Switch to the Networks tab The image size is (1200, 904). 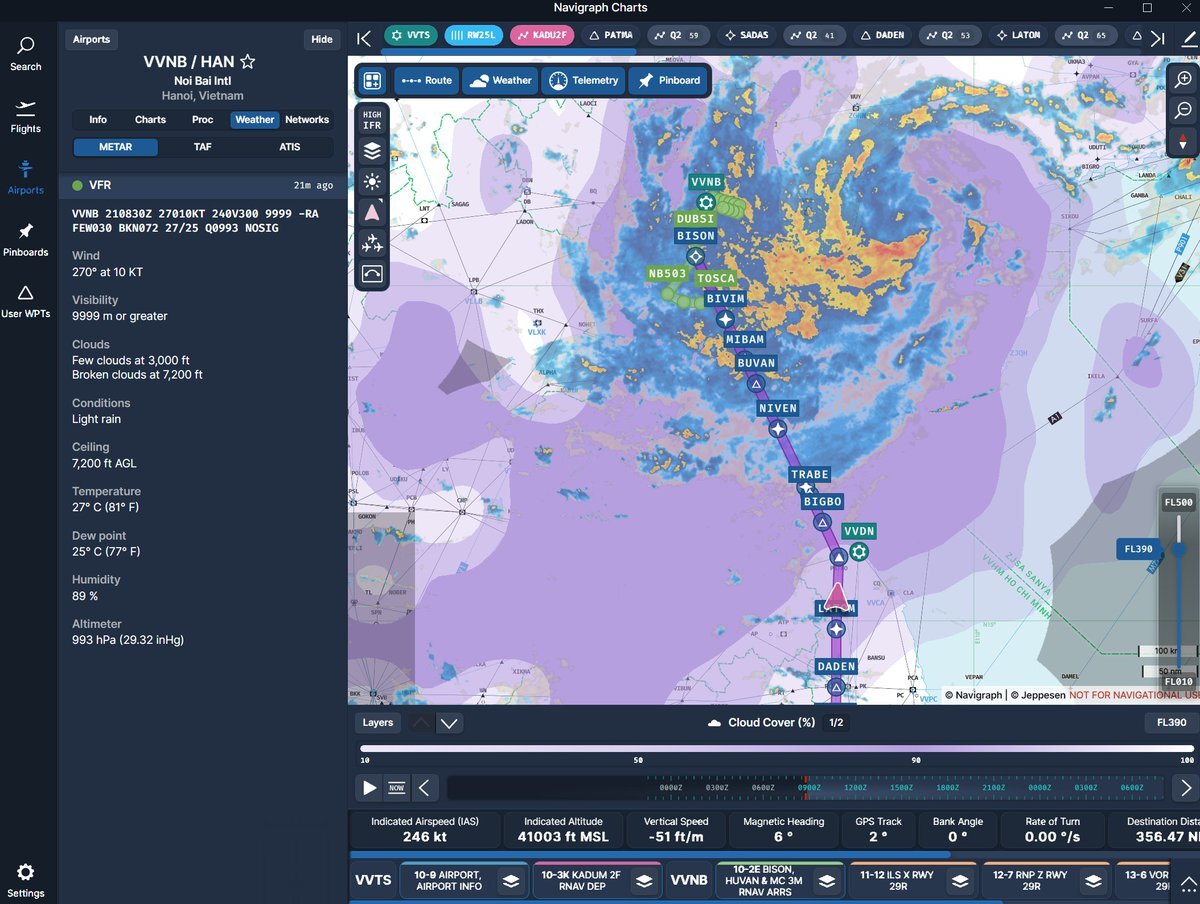[307, 120]
